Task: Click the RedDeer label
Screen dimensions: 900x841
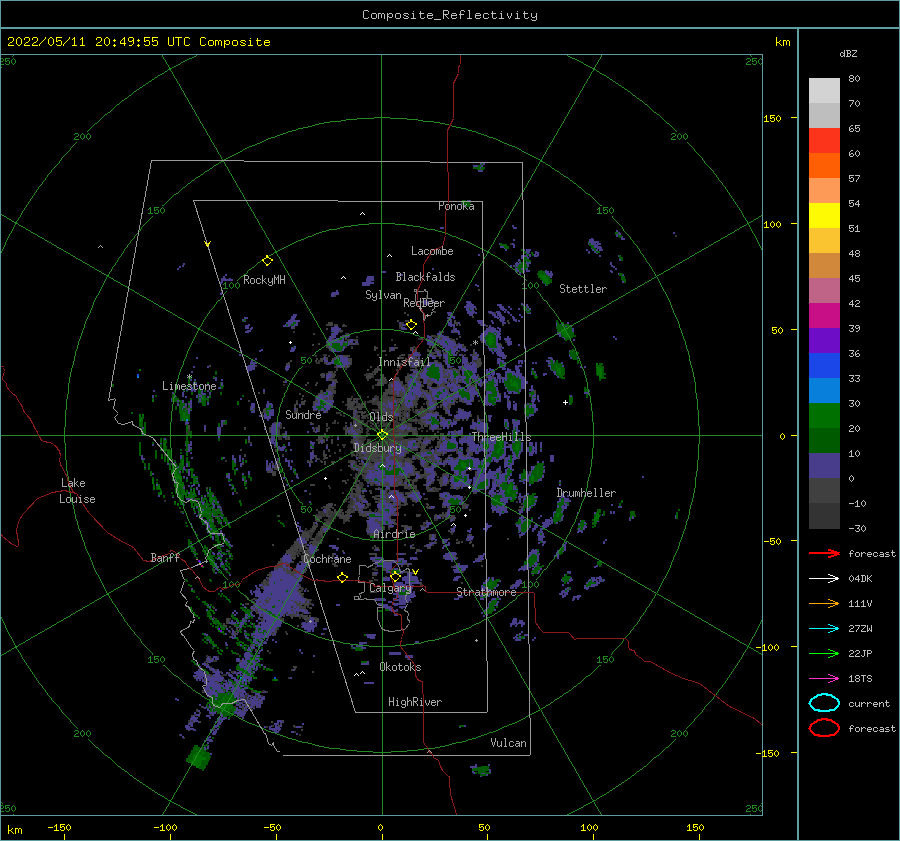Action: tap(424, 303)
